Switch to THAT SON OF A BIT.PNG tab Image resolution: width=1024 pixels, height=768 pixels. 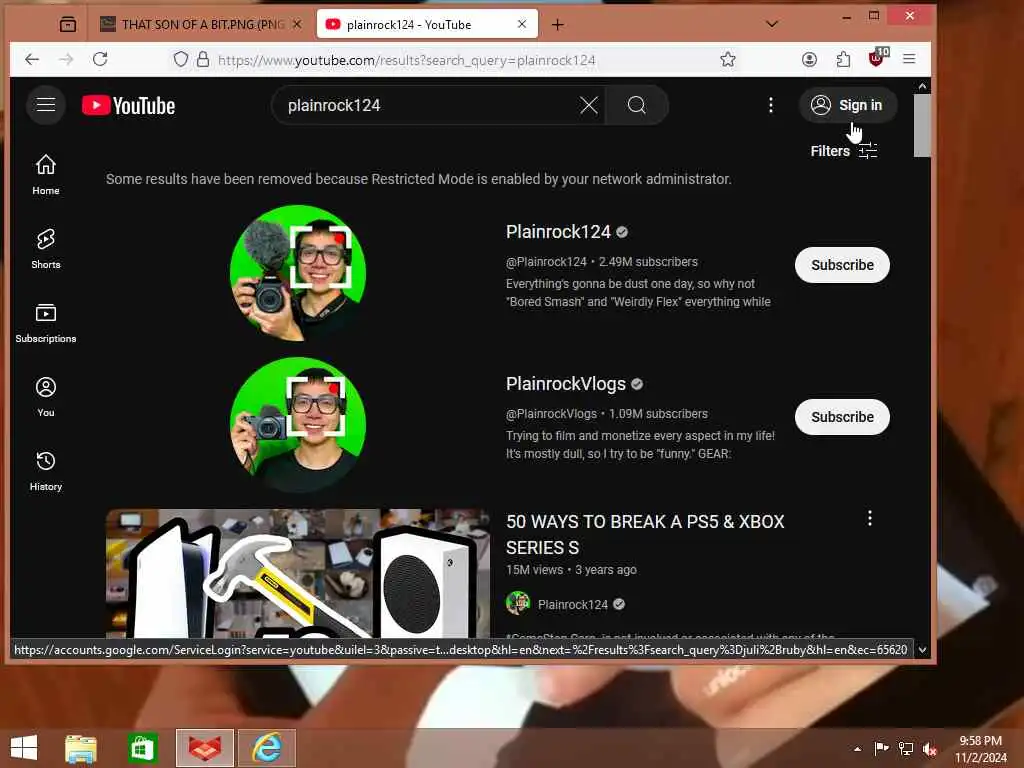click(193, 25)
